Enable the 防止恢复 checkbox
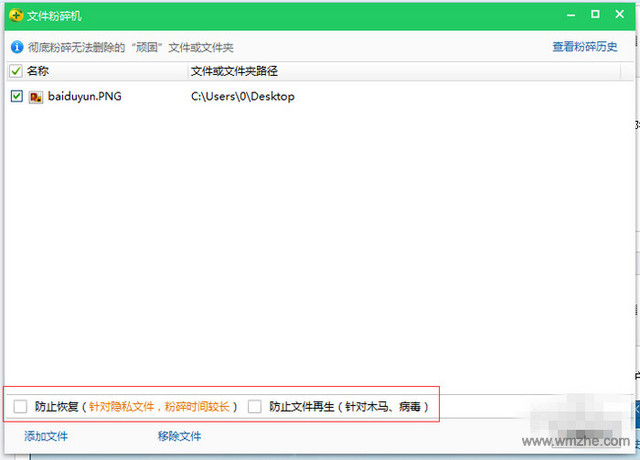The width and height of the screenshot is (640, 460). coord(20,406)
